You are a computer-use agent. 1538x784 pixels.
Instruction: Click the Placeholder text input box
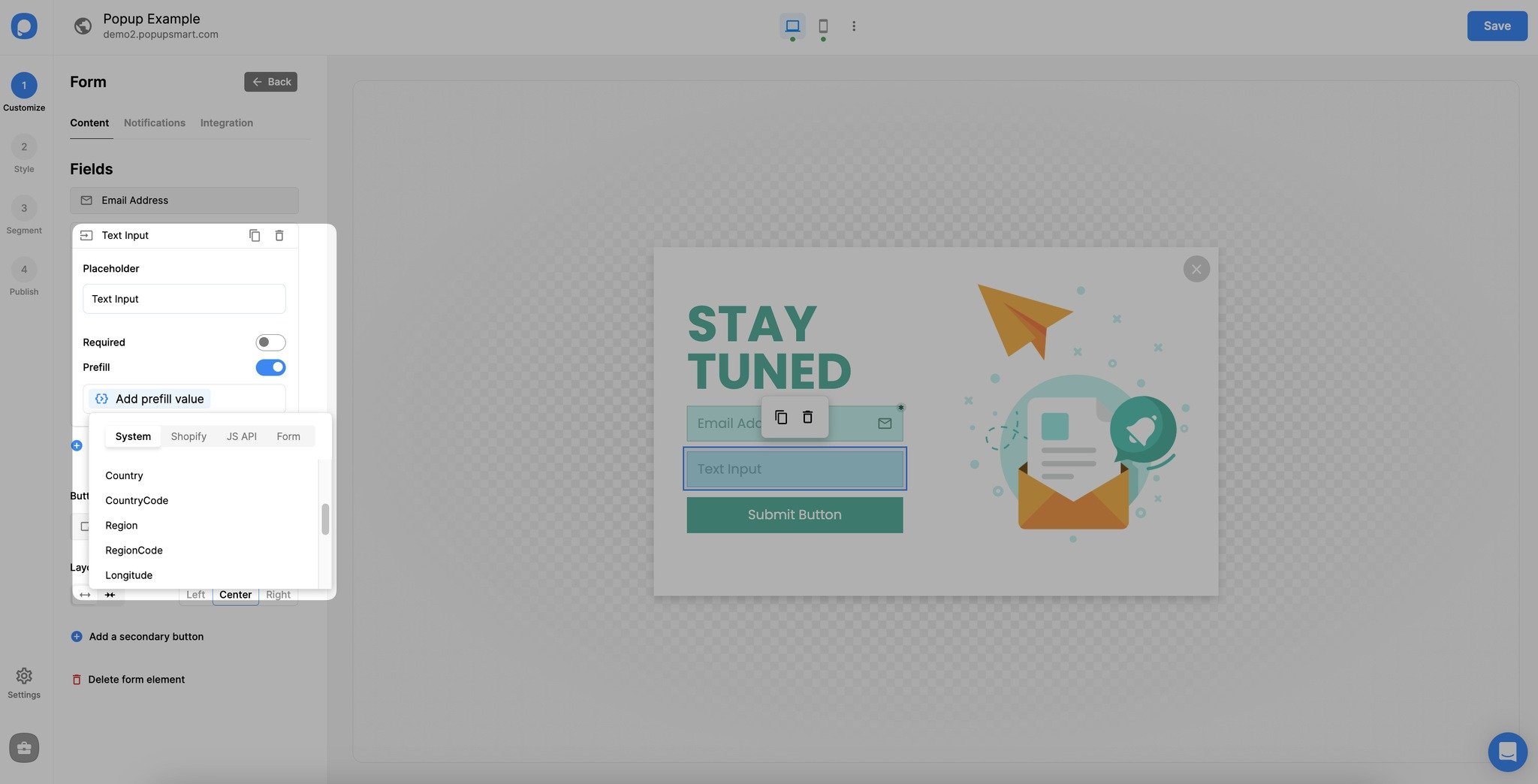[184, 299]
